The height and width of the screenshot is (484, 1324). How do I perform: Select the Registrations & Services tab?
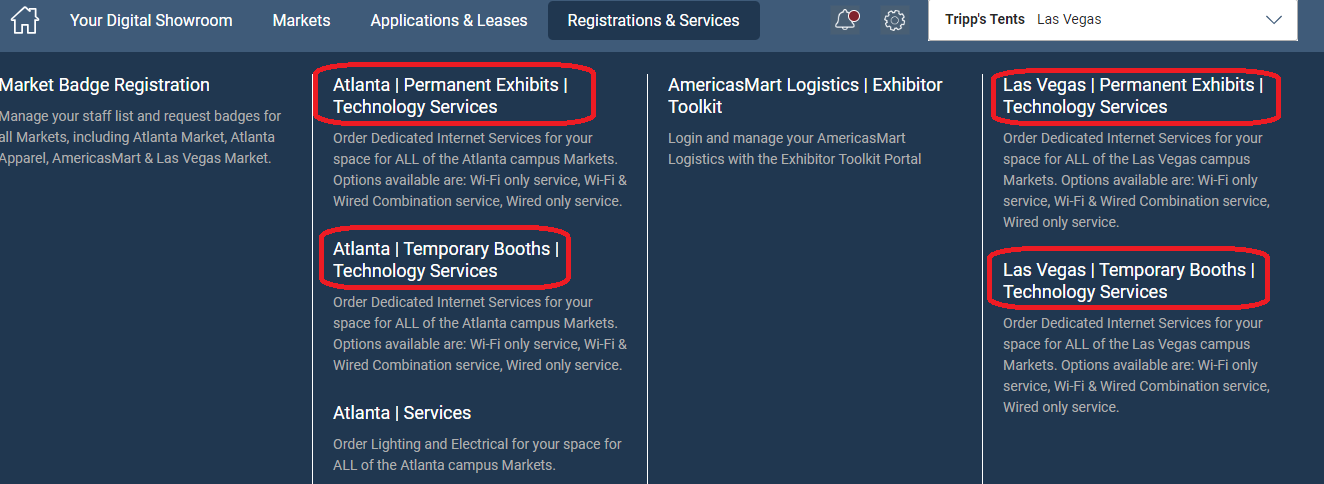click(x=654, y=20)
